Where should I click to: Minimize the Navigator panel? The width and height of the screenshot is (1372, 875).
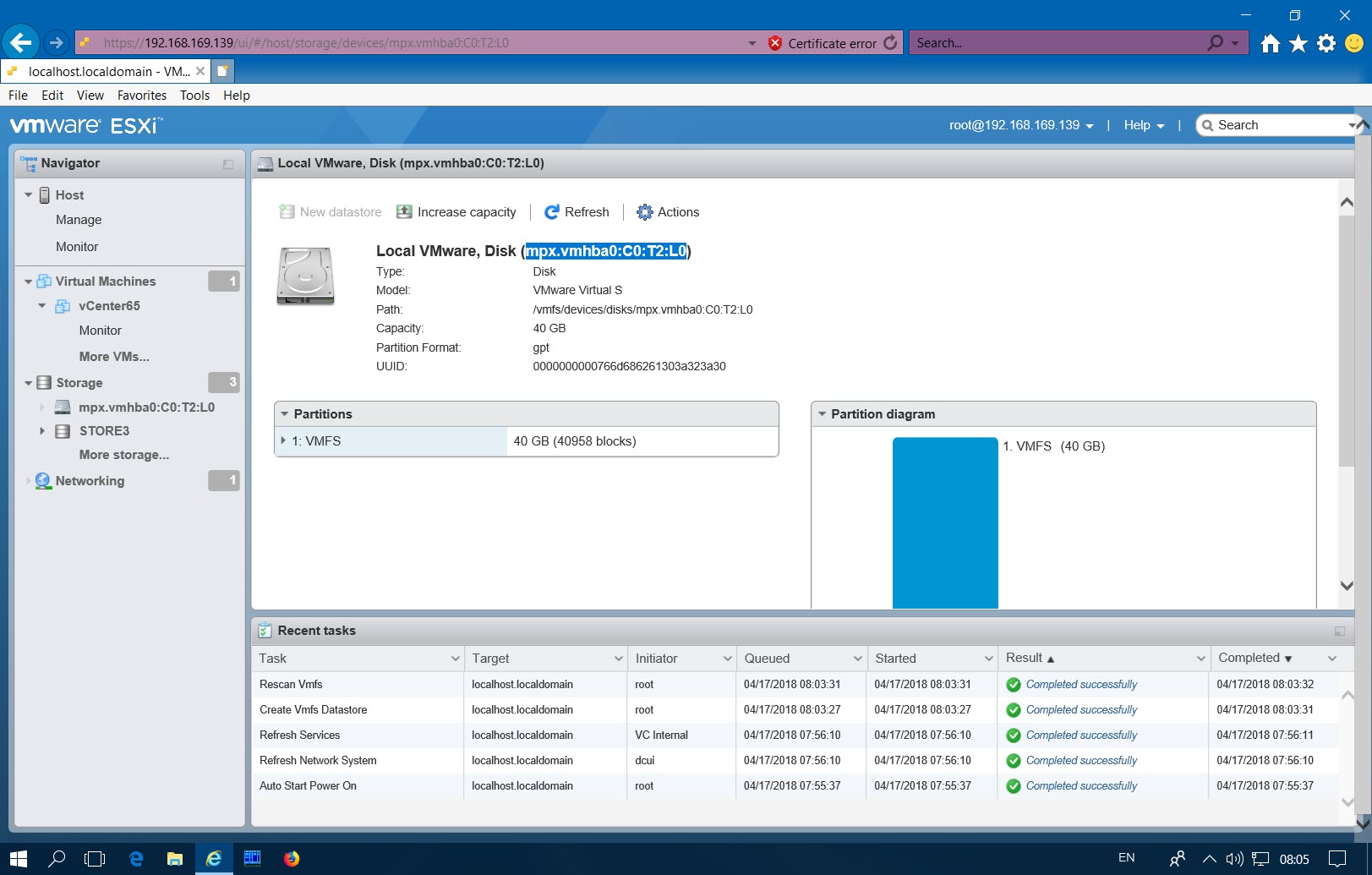coord(228,164)
